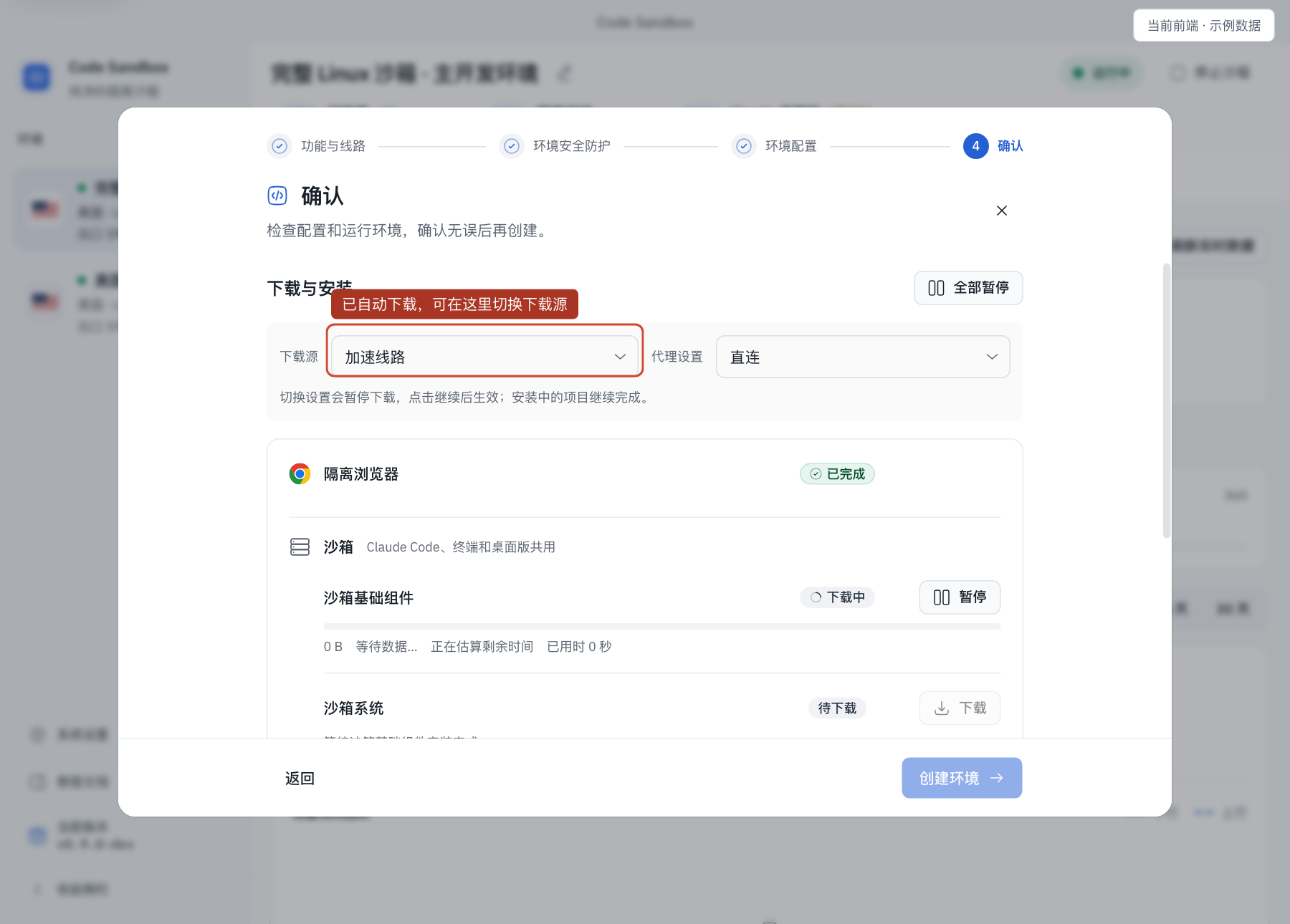Click the dialog's vertical scrollbar
This screenshot has width=1290, height=924.
(1167, 401)
